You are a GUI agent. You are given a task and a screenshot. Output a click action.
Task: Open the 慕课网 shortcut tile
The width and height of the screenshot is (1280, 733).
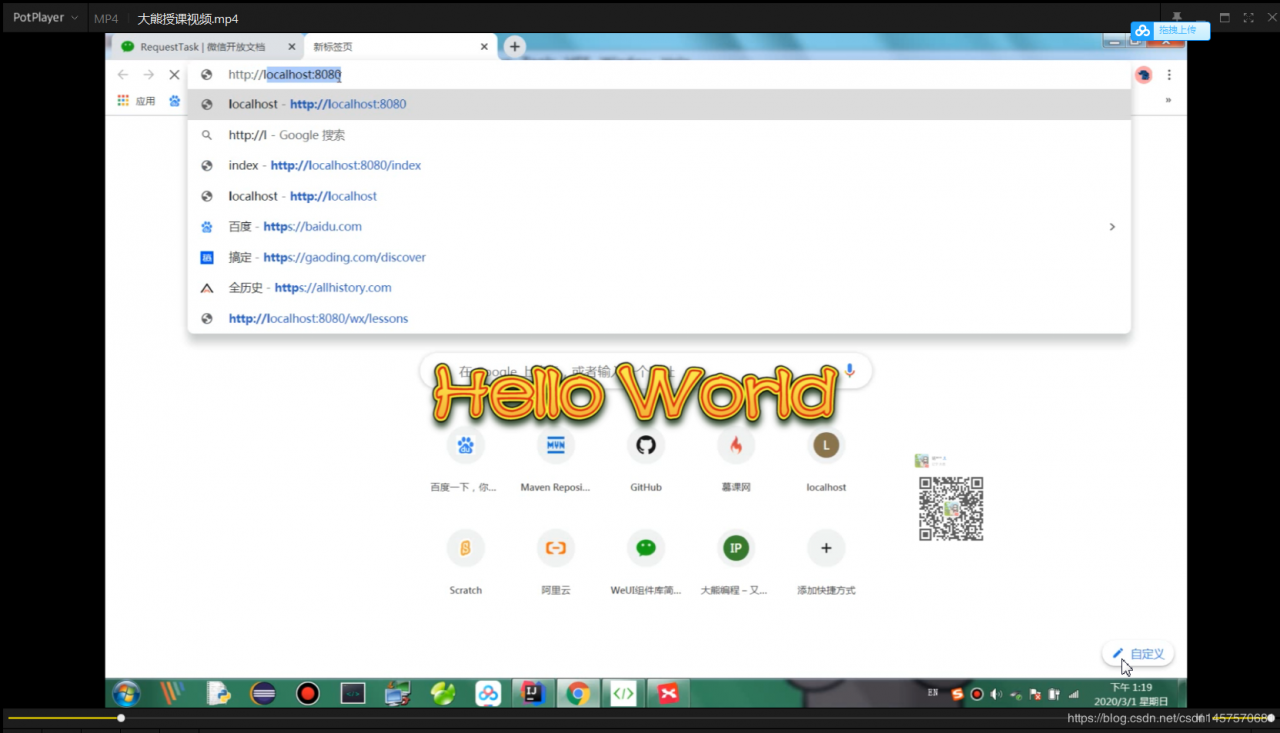tap(736, 461)
